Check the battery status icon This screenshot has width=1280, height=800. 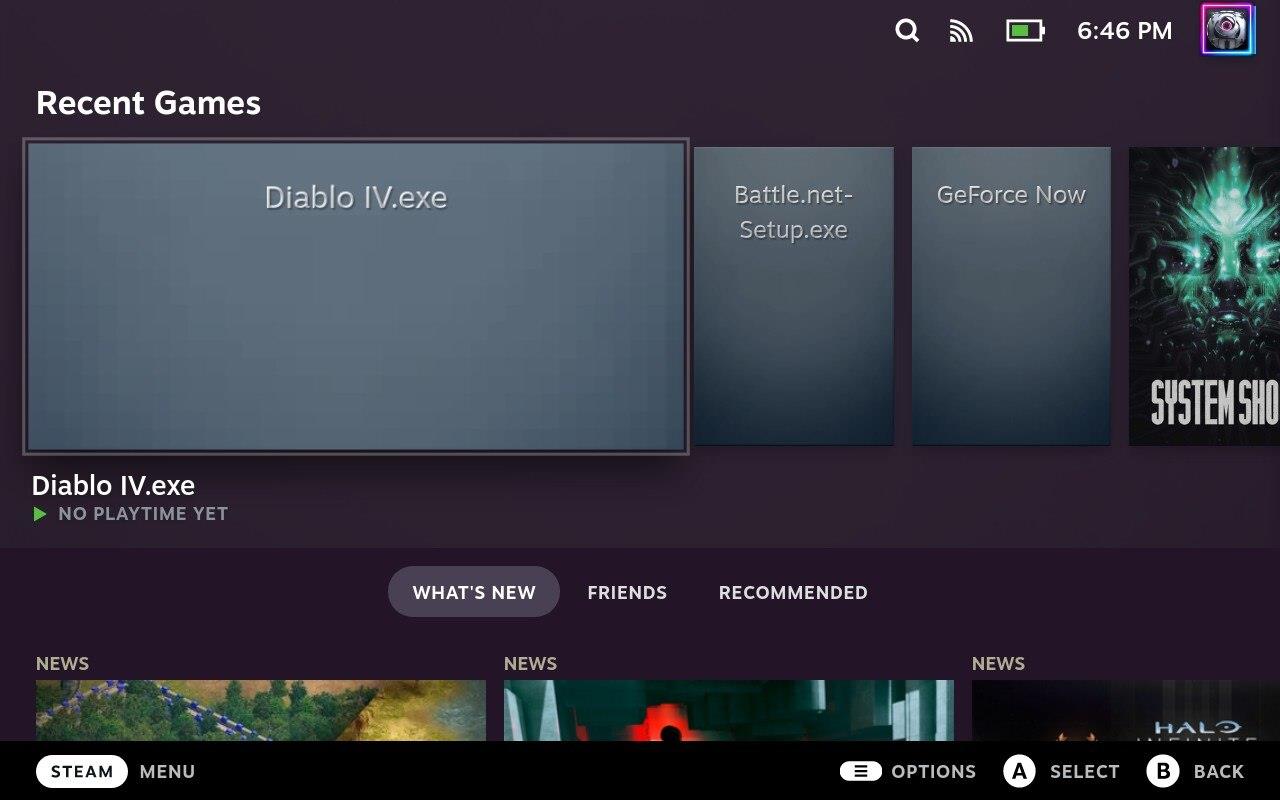point(1024,31)
